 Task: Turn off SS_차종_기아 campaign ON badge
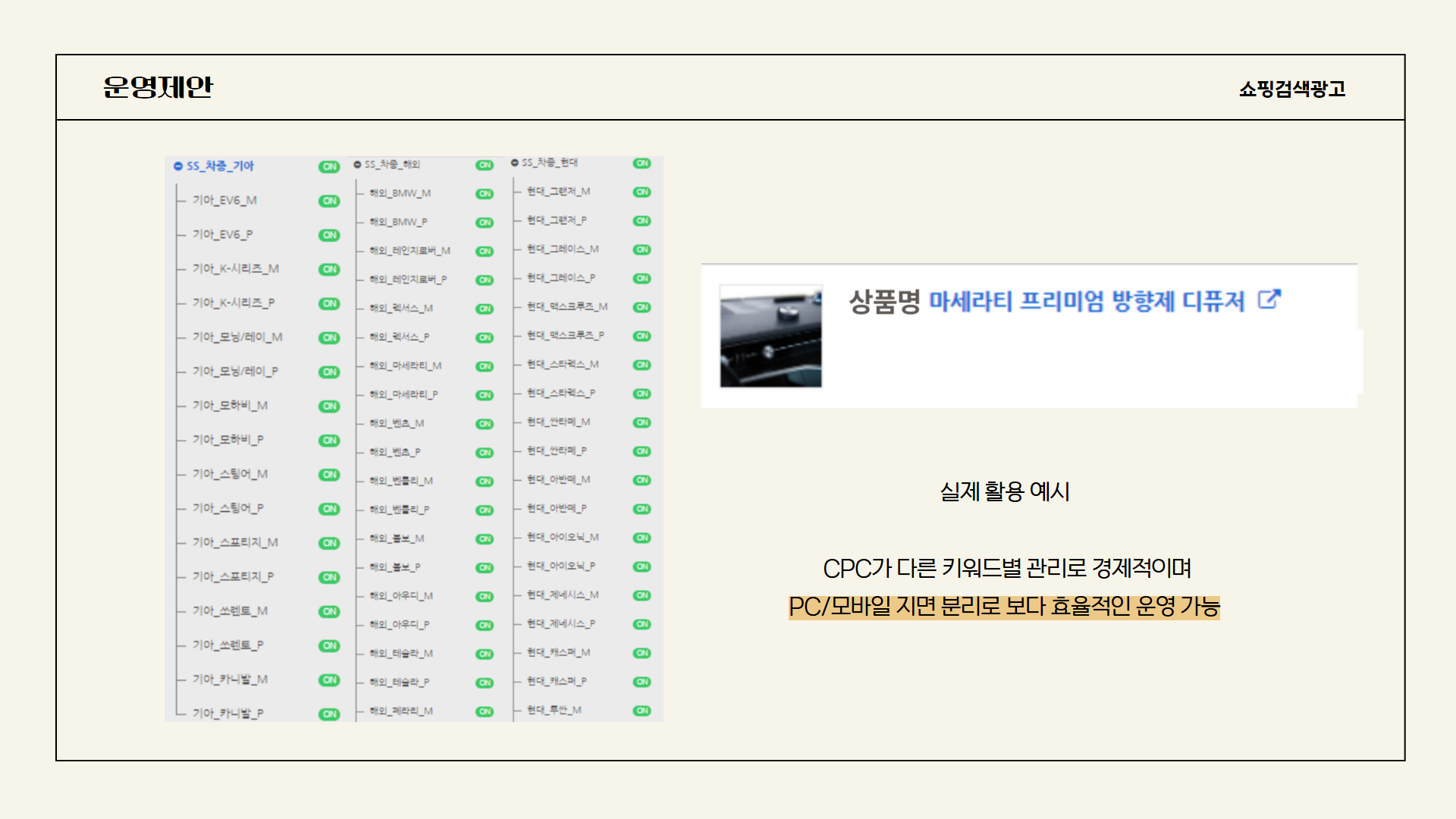[x=329, y=167]
